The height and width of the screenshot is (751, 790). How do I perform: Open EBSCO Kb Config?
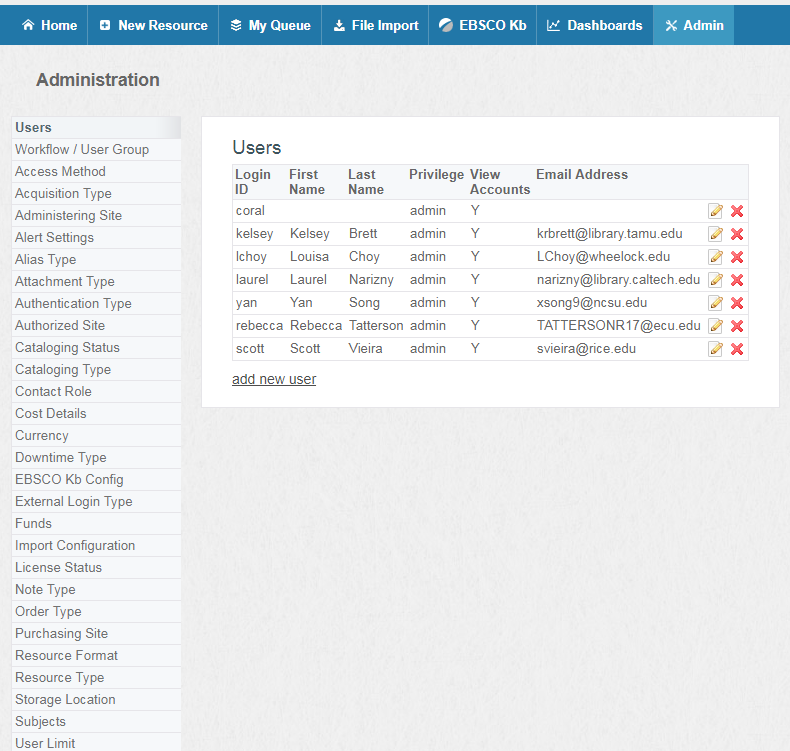click(96, 480)
